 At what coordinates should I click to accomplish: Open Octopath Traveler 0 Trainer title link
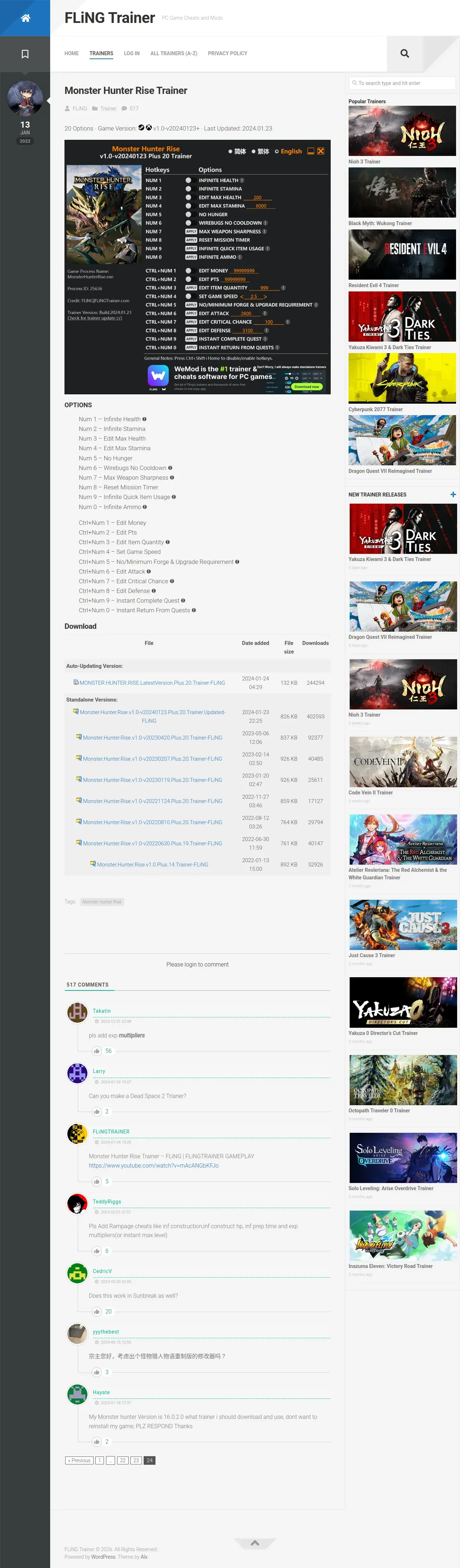tap(379, 1111)
